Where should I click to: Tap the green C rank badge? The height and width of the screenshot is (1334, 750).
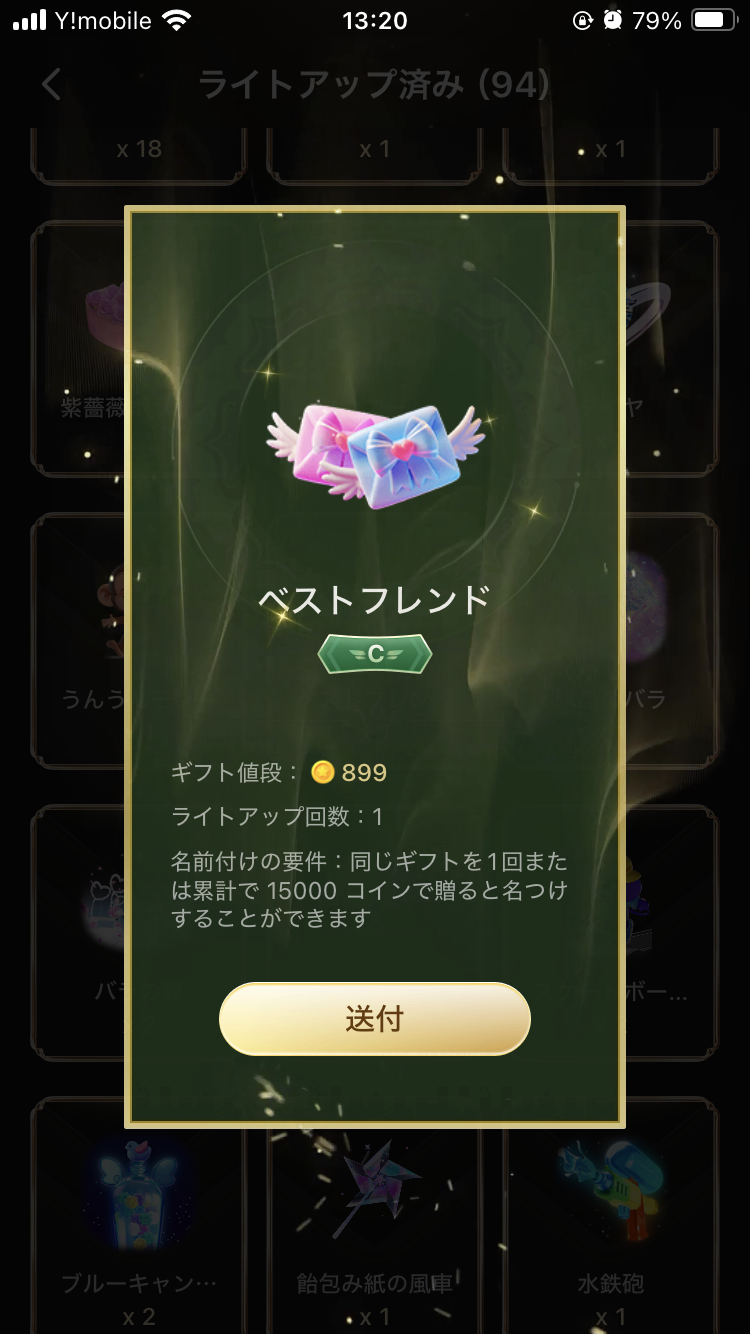pyautogui.click(x=375, y=654)
